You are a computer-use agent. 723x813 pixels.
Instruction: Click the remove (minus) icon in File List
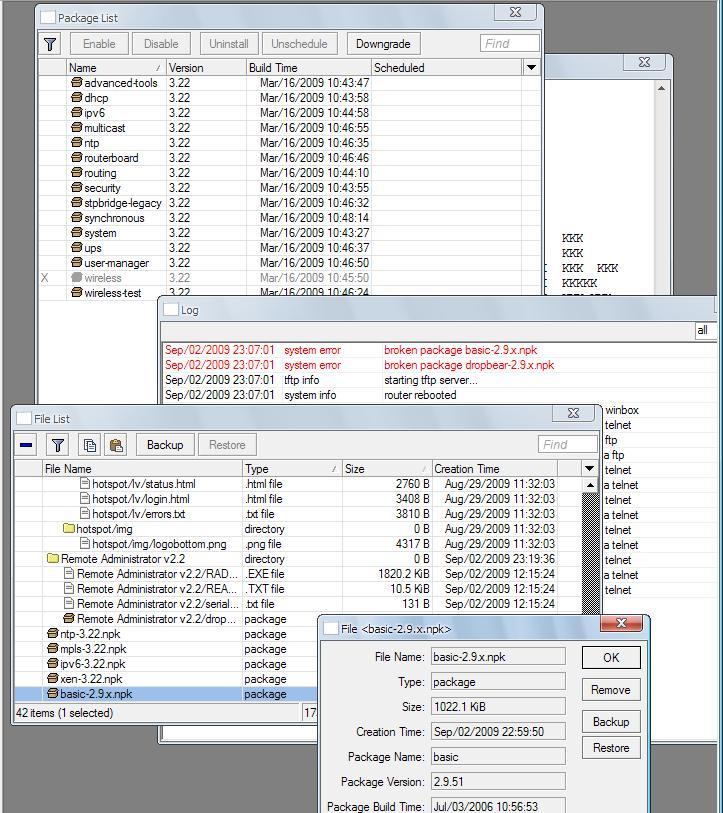pyautogui.click(x=27, y=445)
